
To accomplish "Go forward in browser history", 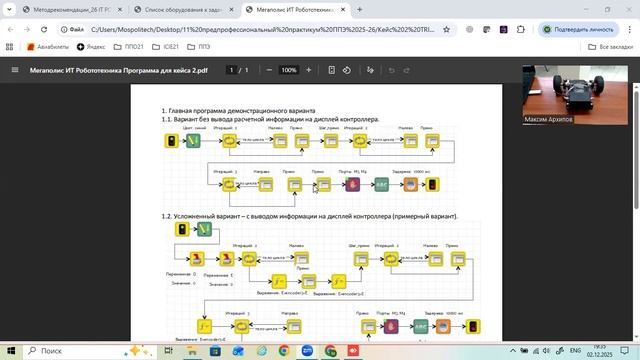I will 27,29.
